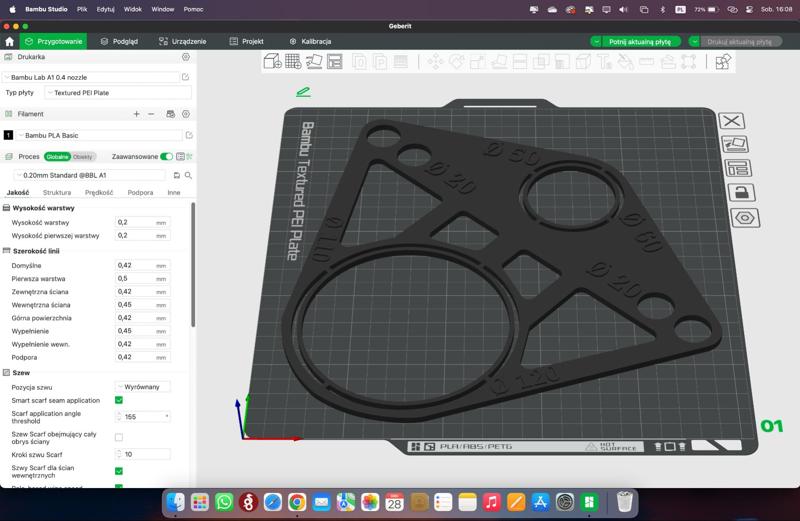Open the Assembly view icon
800x521 pixels.
coord(723,62)
